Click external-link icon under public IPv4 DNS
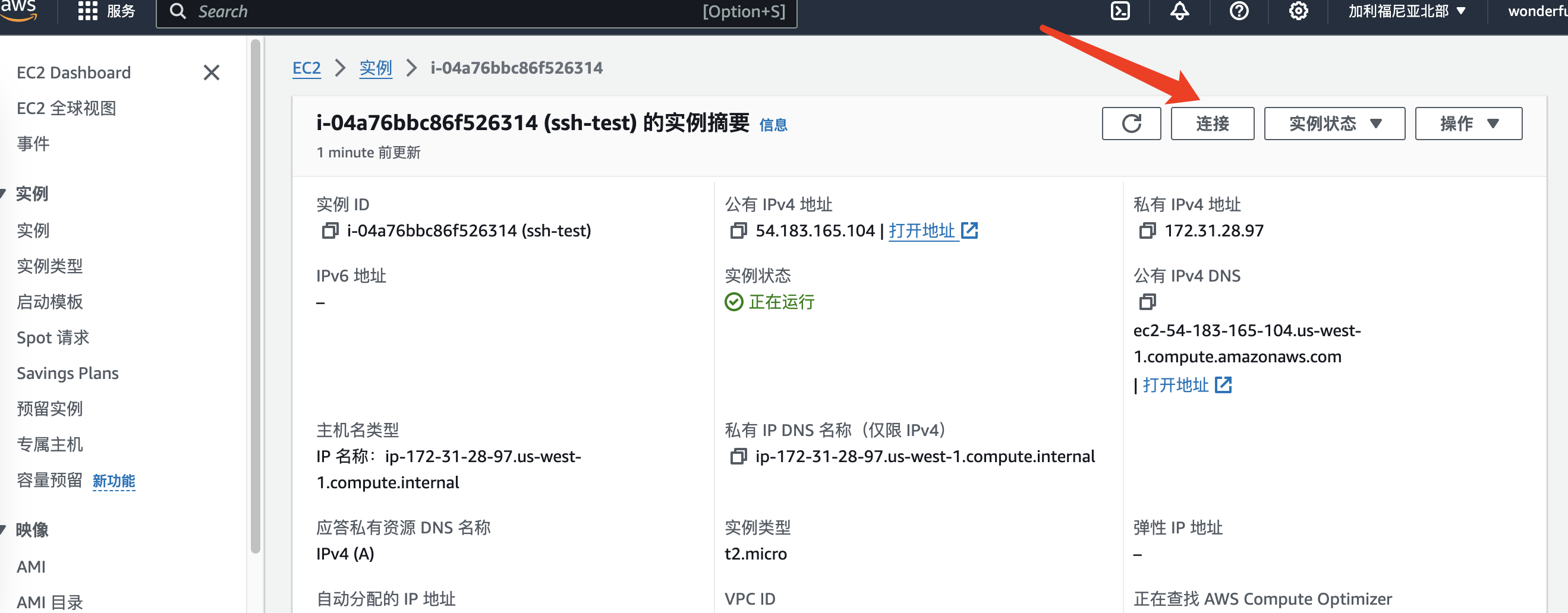This screenshot has height=613, width=1568. 1223,385
